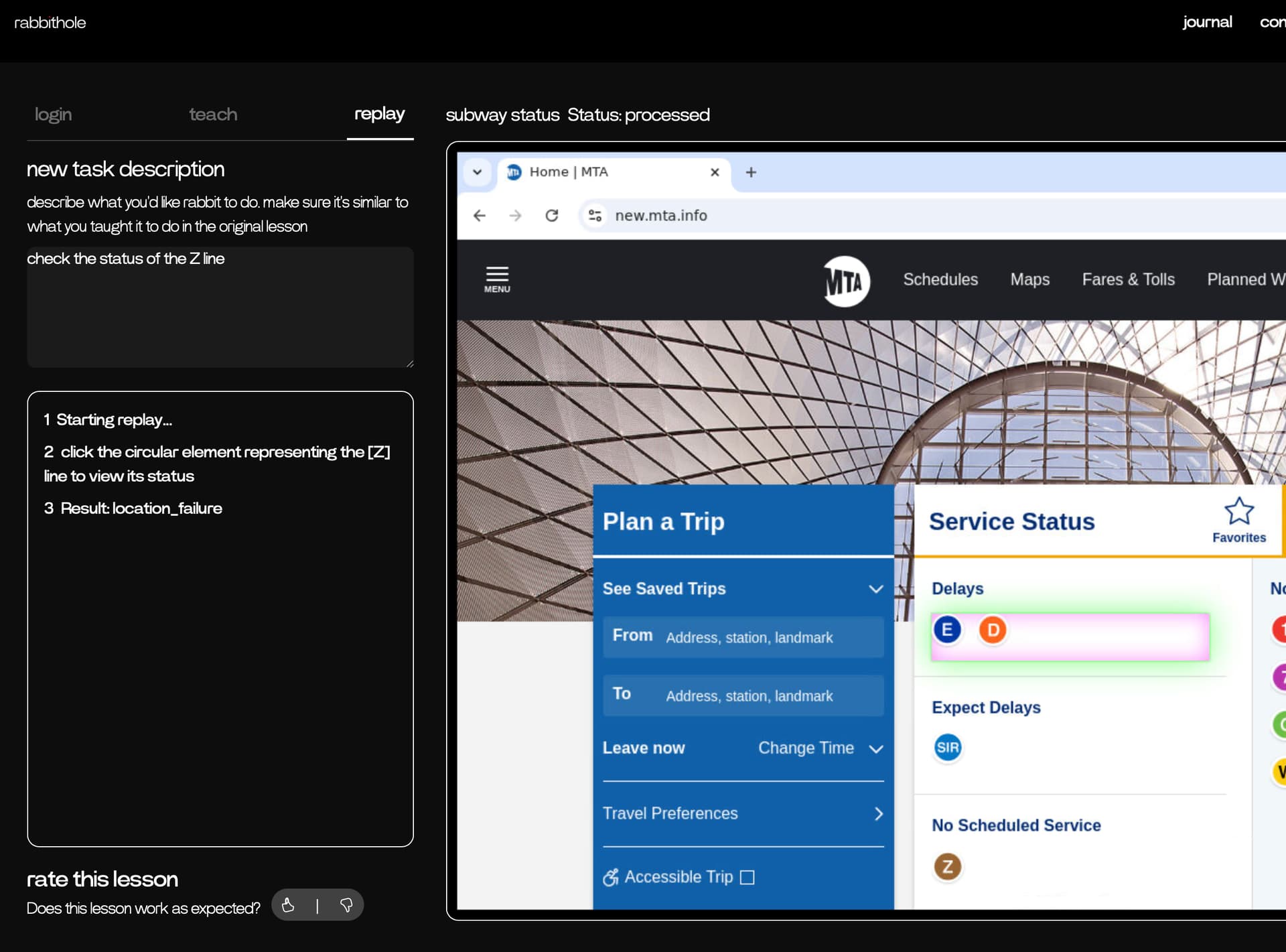Expand See Saved Trips
The width and height of the screenshot is (1286, 952).
[x=743, y=589]
